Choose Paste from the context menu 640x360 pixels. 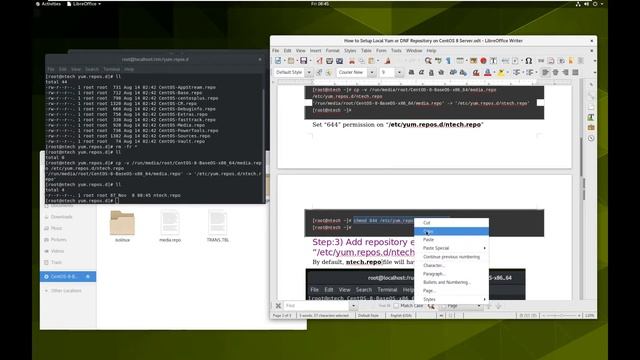tap(451, 240)
